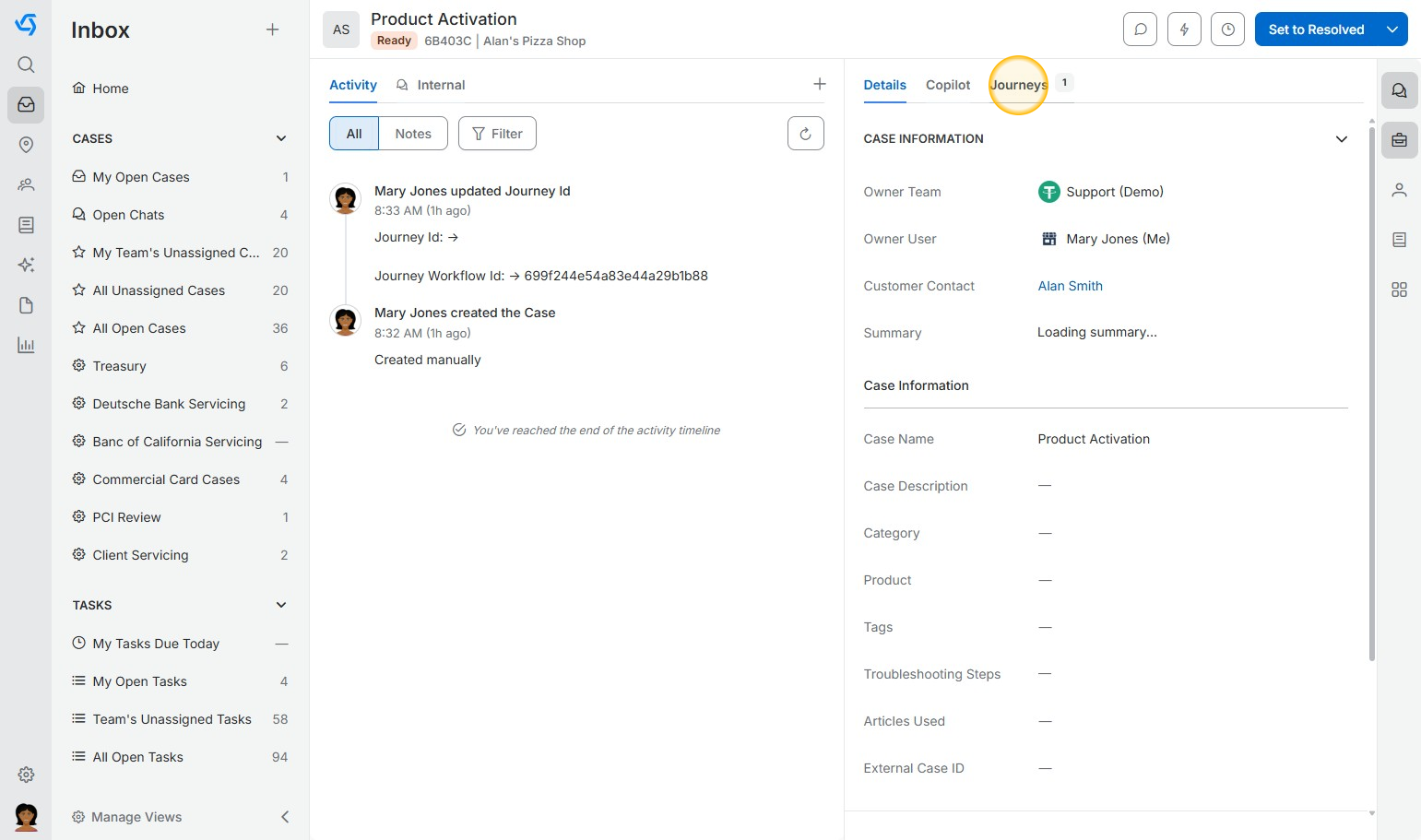Image resolution: width=1421 pixels, height=840 pixels.
Task: Open the Filter option for activity
Action: [497, 134]
